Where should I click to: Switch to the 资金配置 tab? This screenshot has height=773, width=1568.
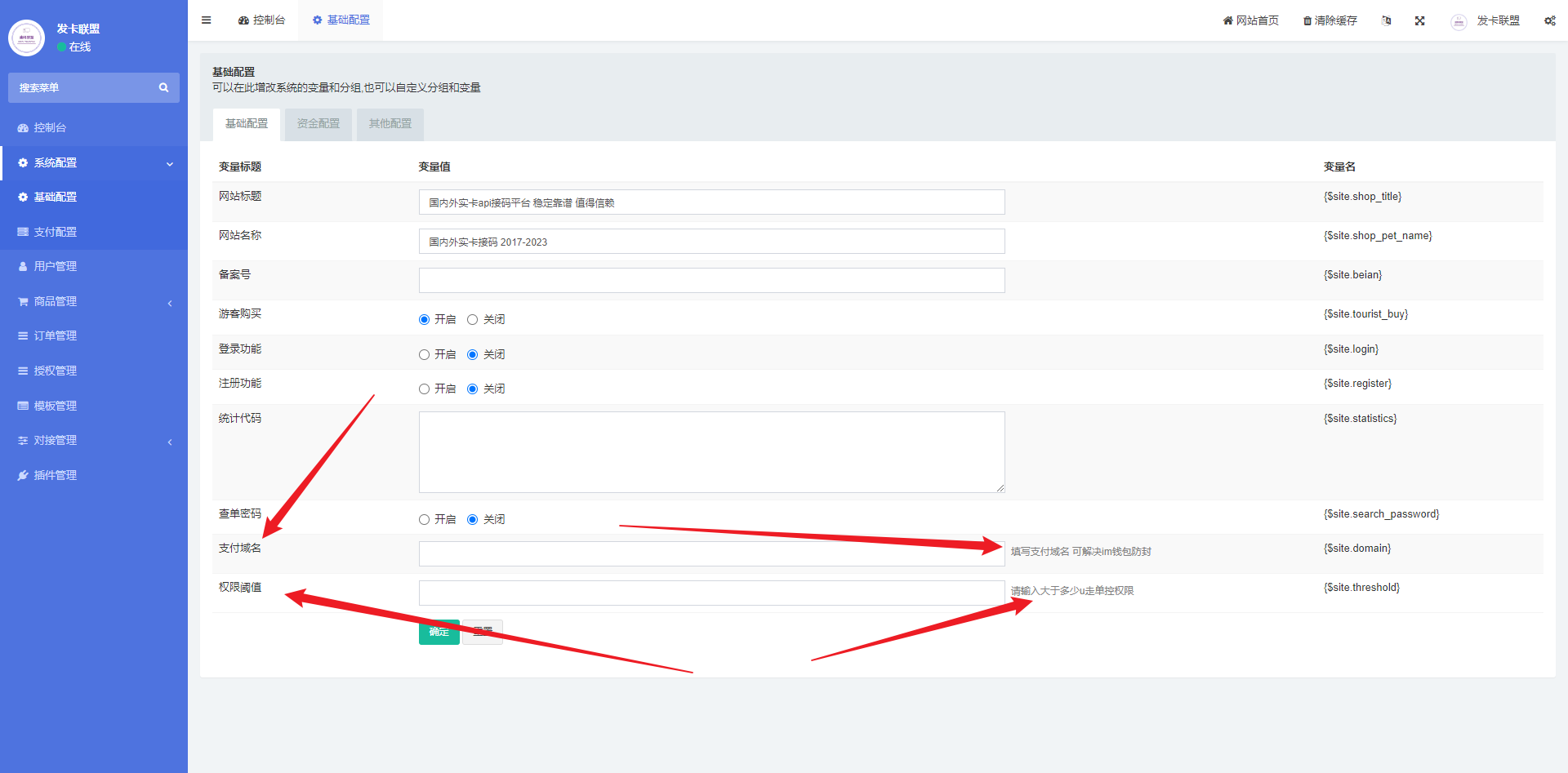pyautogui.click(x=318, y=124)
